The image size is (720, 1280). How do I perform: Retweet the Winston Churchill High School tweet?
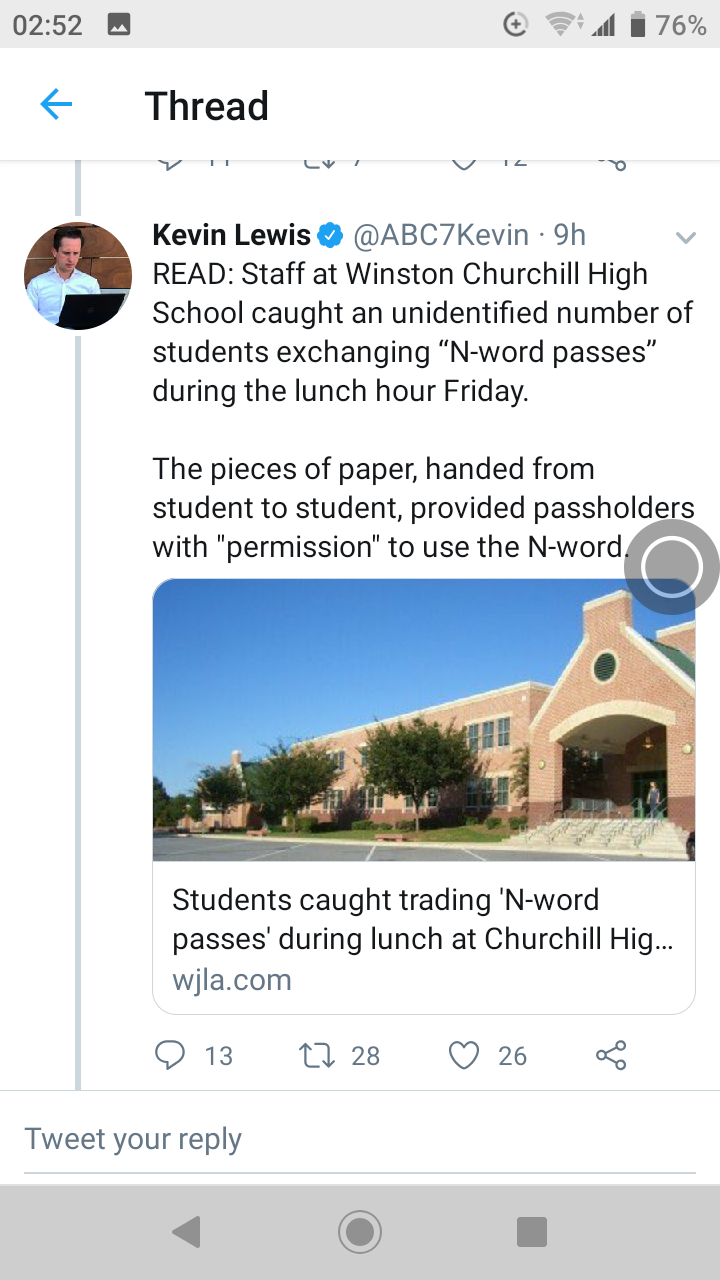(x=317, y=1055)
